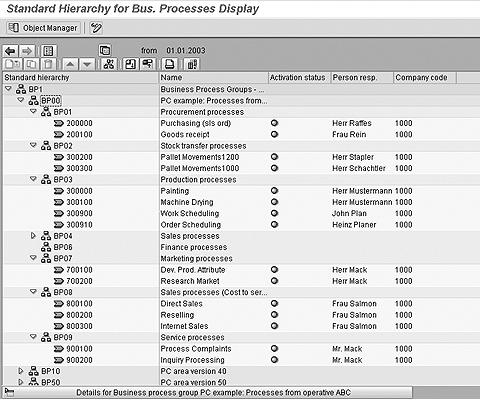The image size is (480, 399).
Task: Click the Person resp. column header
Action: point(362,78)
